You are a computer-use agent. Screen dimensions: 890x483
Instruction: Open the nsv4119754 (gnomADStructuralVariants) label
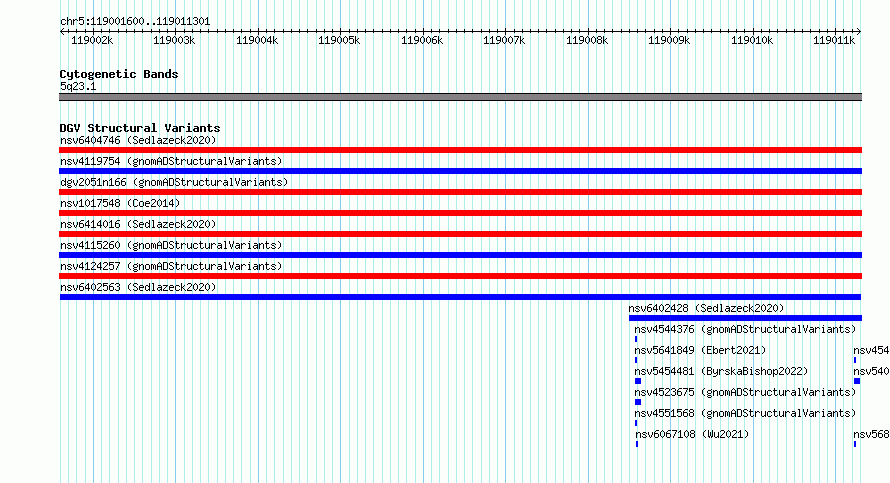171,161
